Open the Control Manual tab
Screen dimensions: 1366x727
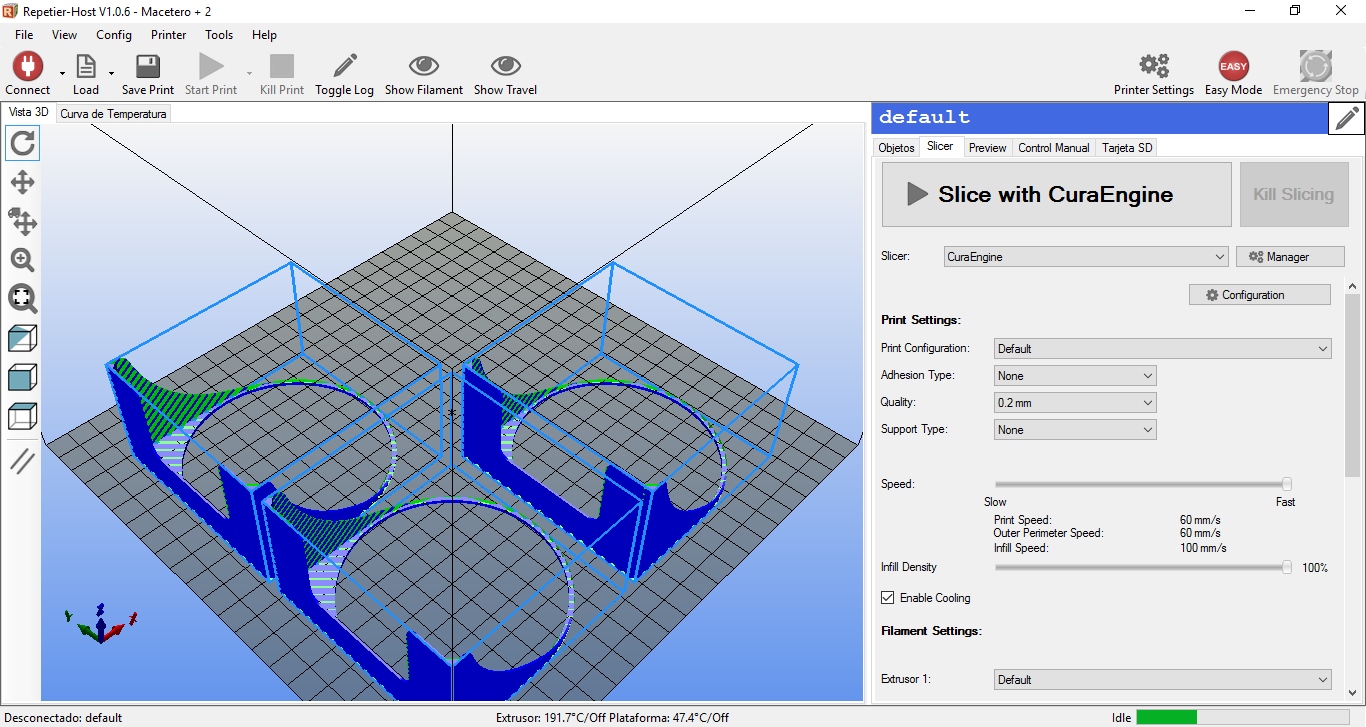tap(1053, 148)
